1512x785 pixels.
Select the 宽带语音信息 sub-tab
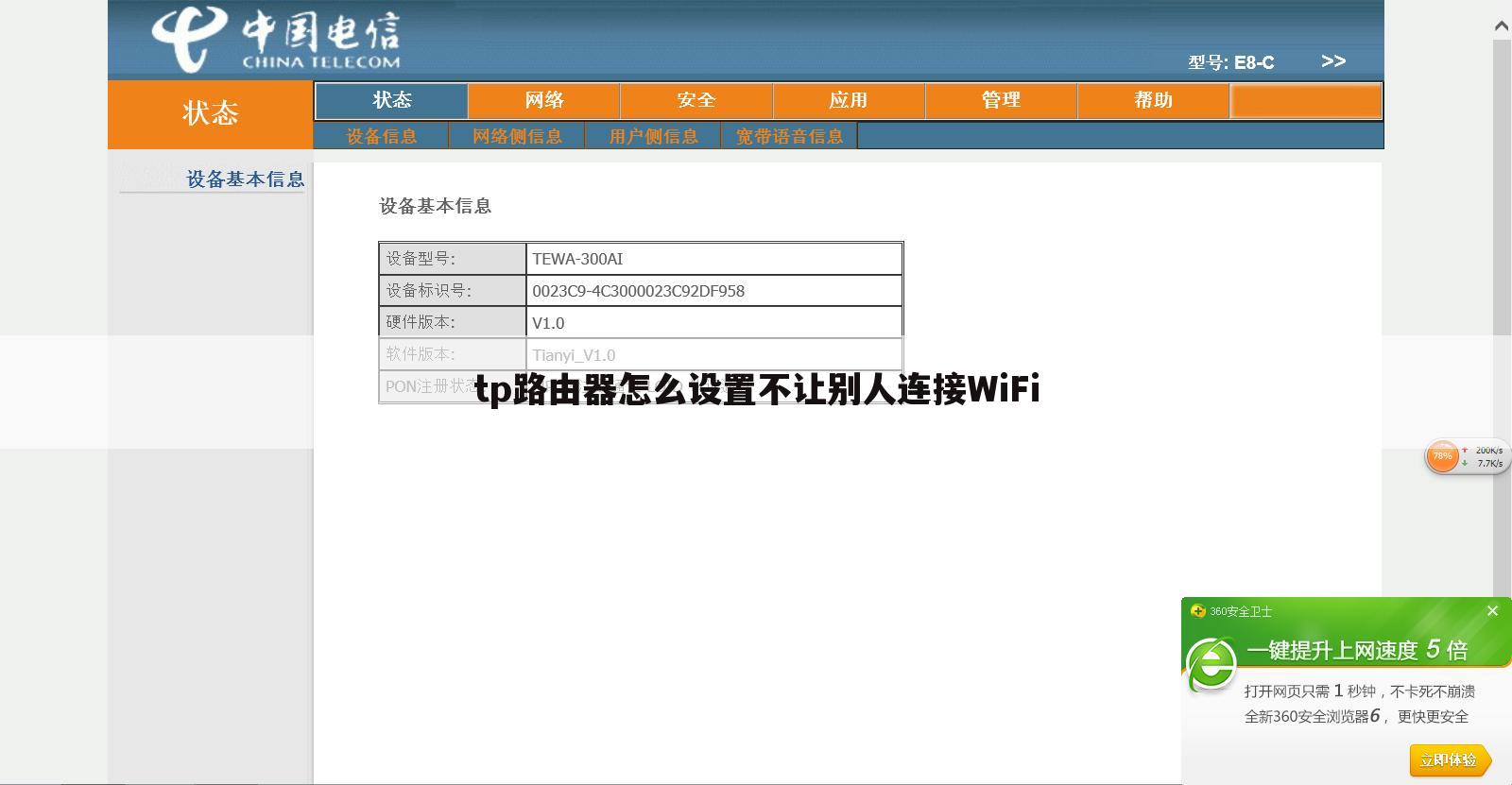point(789,136)
